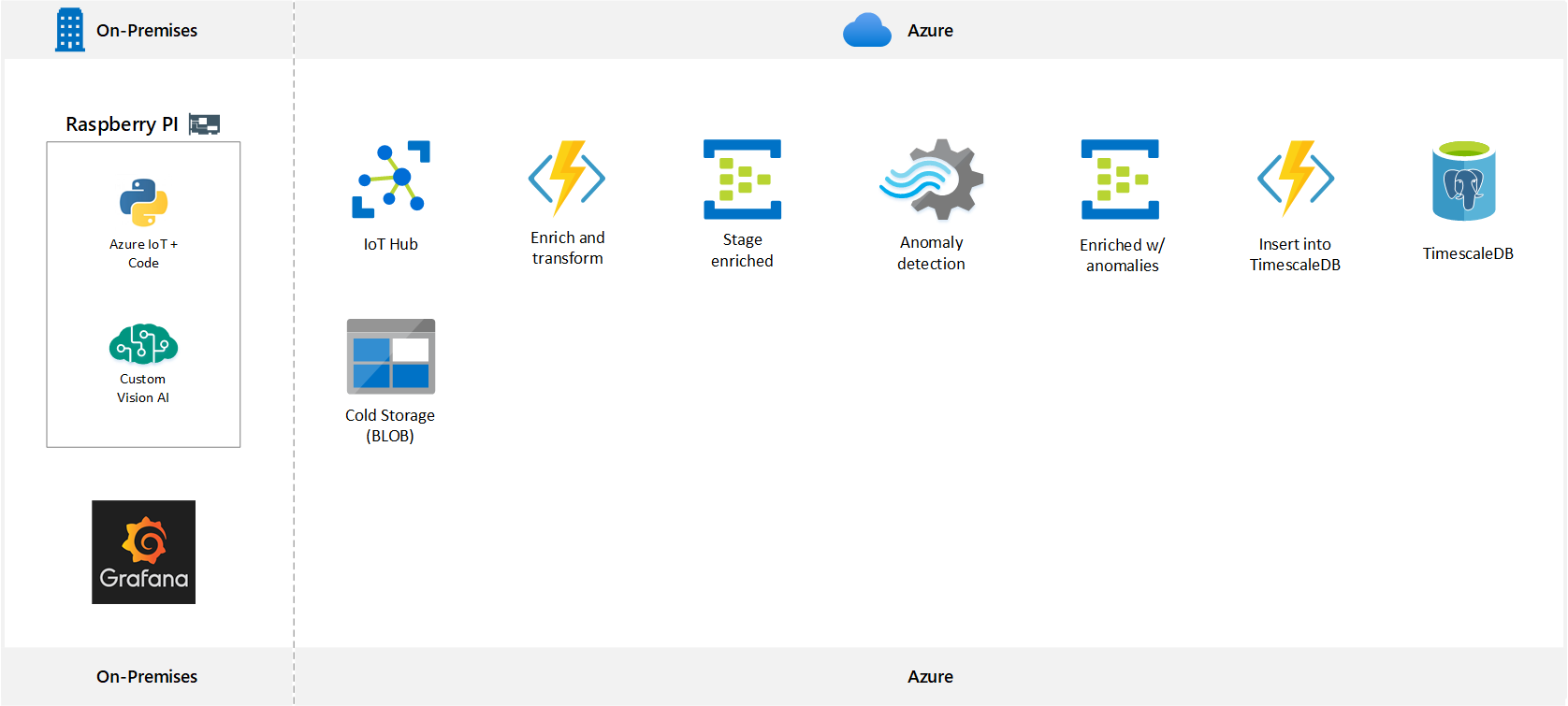The width and height of the screenshot is (1568, 706).
Task: Select the TimescaleDB database icon
Action: (x=1464, y=180)
